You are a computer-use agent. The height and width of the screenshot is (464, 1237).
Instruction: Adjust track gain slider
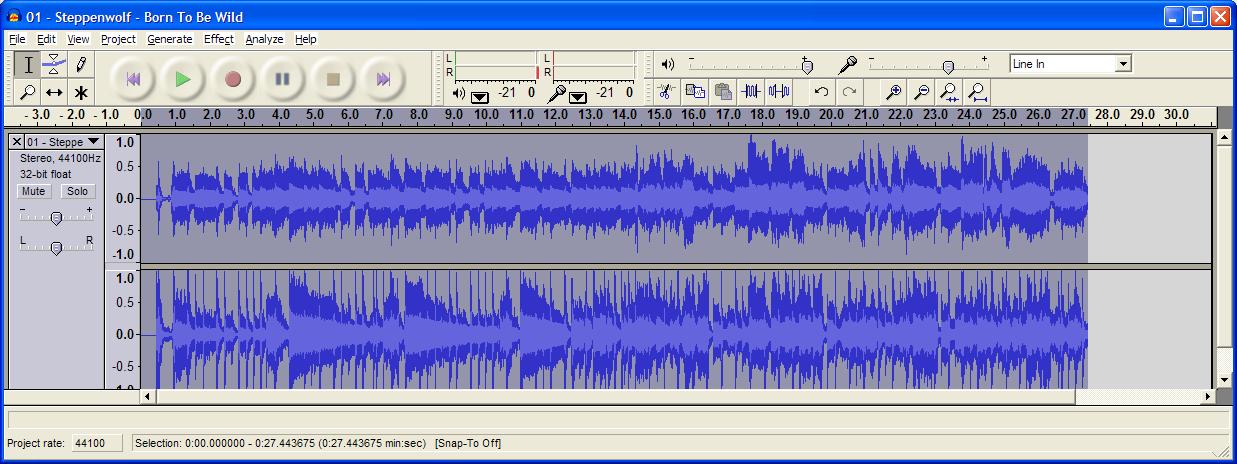coord(56,217)
